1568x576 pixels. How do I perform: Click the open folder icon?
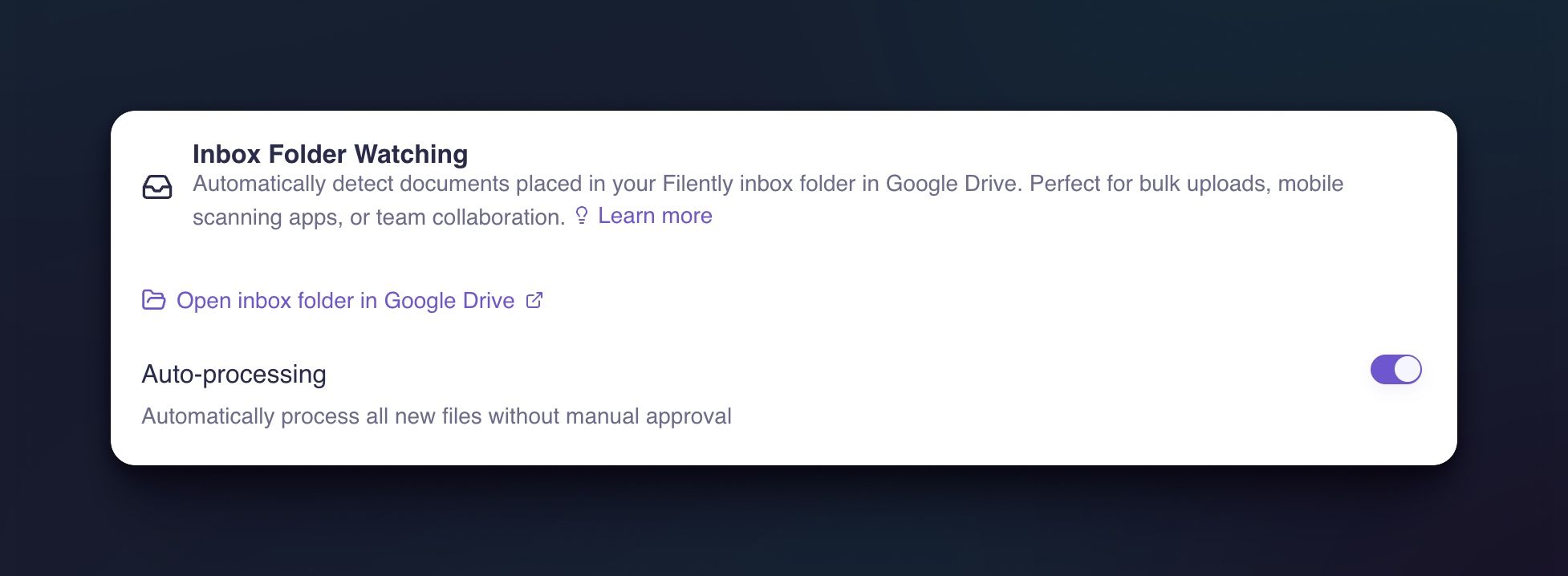coord(153,300)
